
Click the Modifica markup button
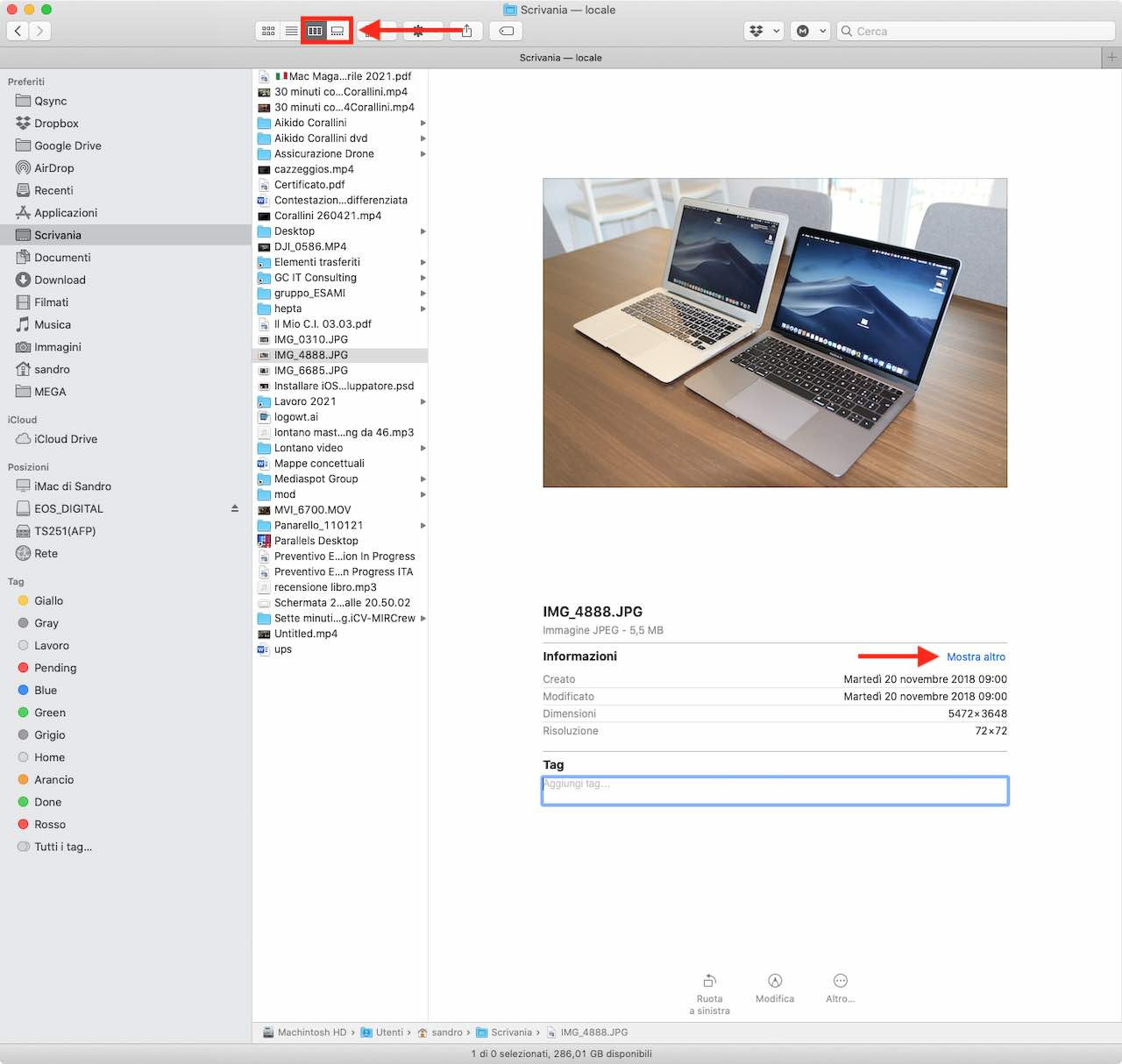point(775,988)
